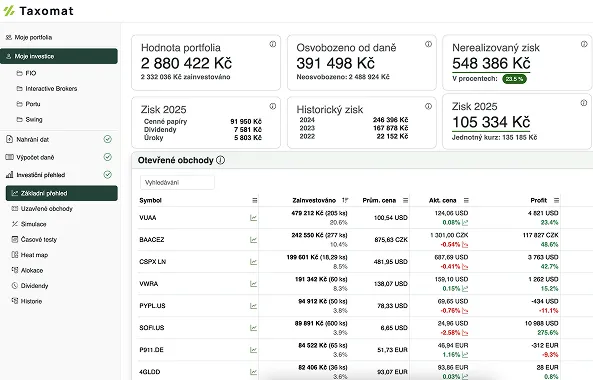Viewport: 593px width, 380px height.
Task: Click the Nahrání dat green check icon
Action: [x=108, y=139]
